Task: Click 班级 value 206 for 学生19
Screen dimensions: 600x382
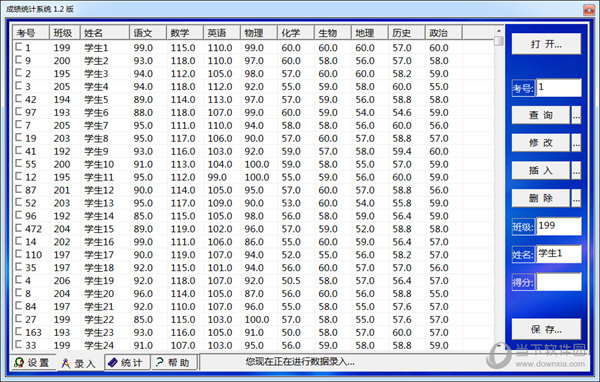Action: [x=62, y=281]
